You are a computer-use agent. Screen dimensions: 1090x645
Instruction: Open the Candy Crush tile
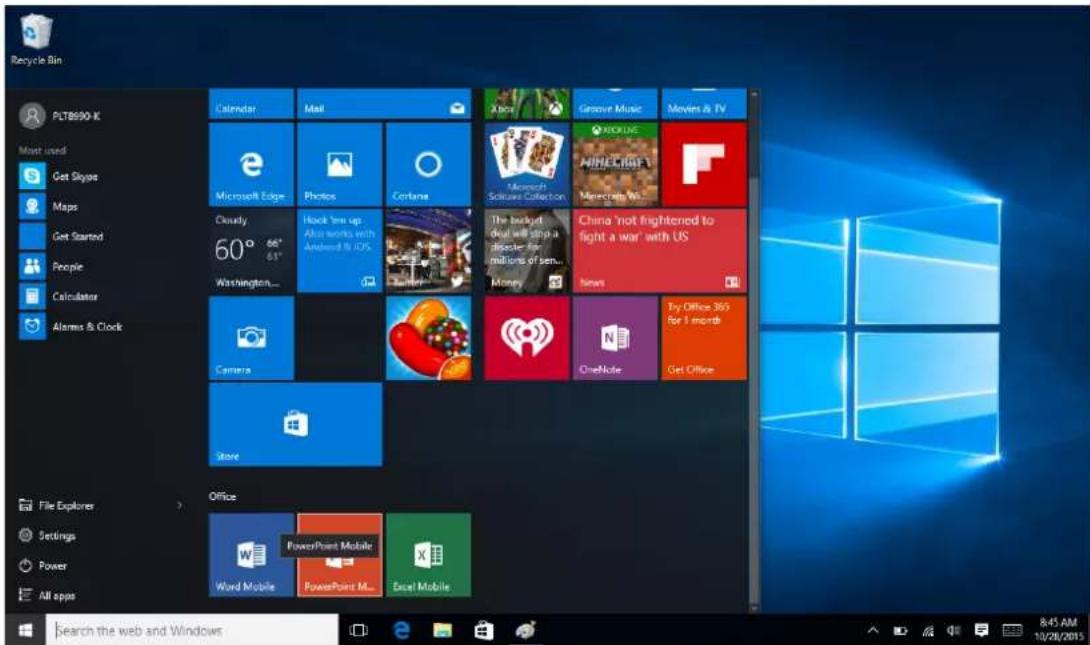pyautogui.click(x=428, y=338)
